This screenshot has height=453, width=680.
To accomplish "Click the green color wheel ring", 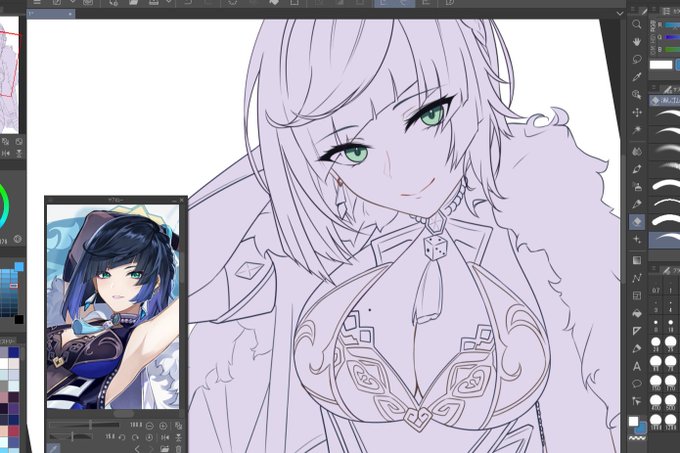I will click(6, 207).
